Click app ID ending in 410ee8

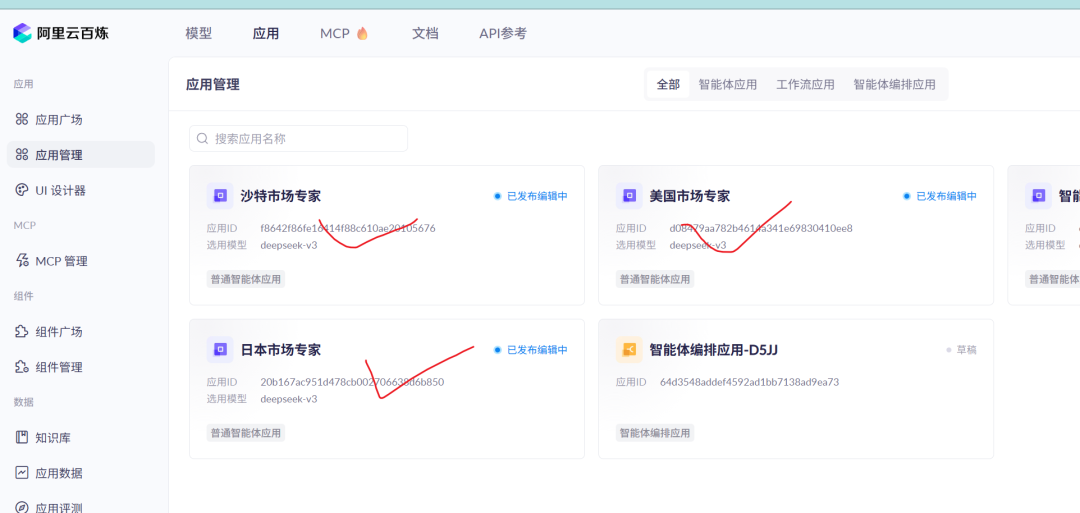[x=761, y=228]
